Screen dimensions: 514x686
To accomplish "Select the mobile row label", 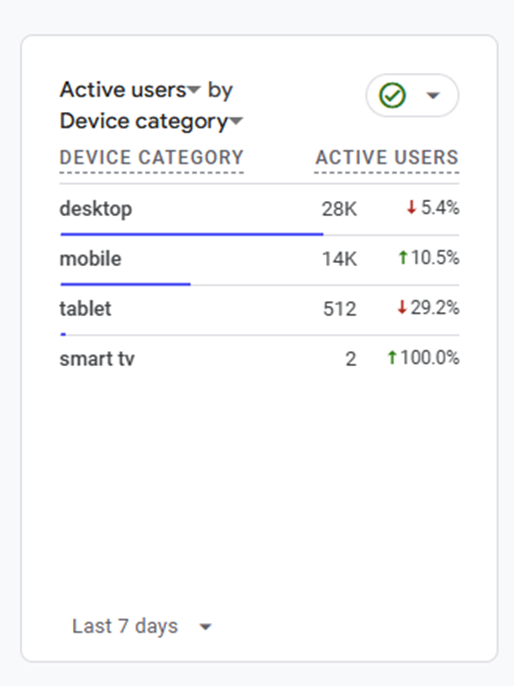I will click(90, 259).
